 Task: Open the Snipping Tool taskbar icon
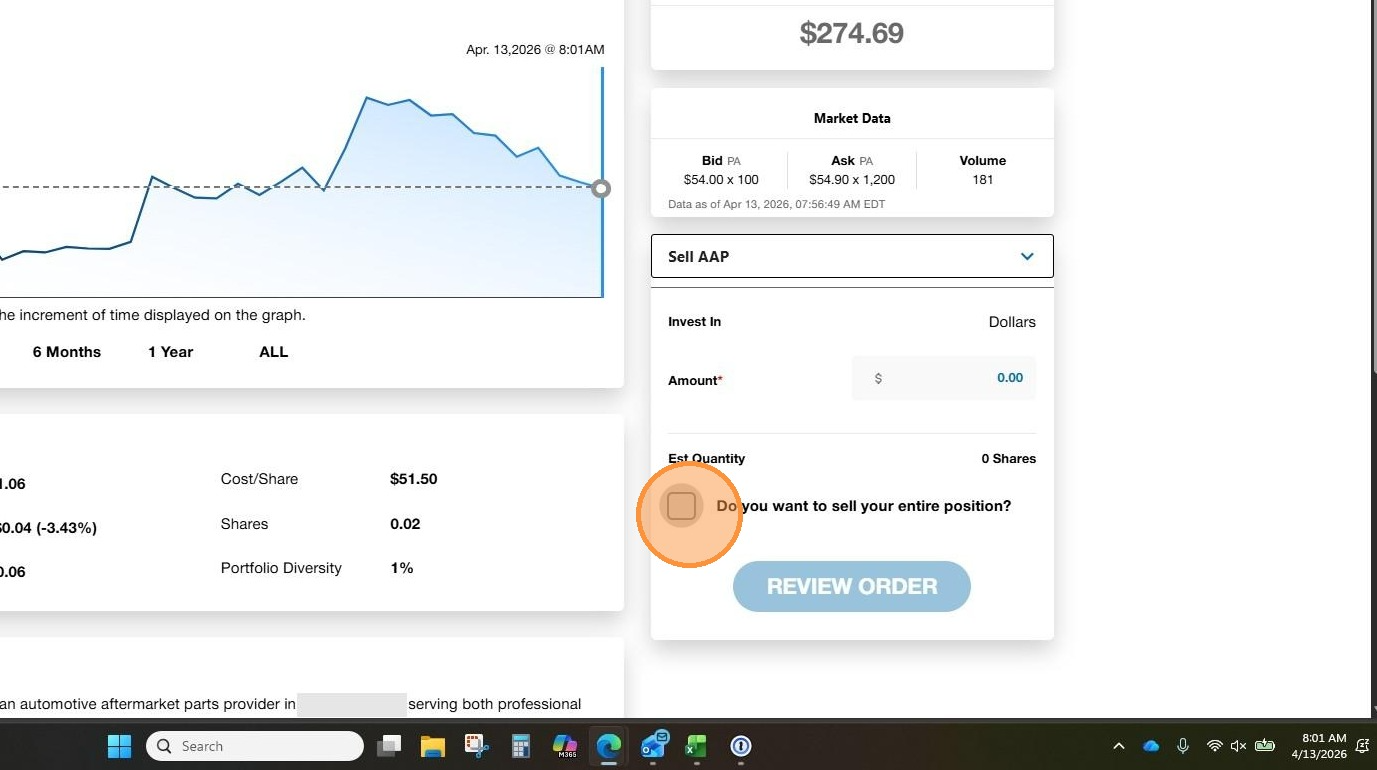point(477,746)
